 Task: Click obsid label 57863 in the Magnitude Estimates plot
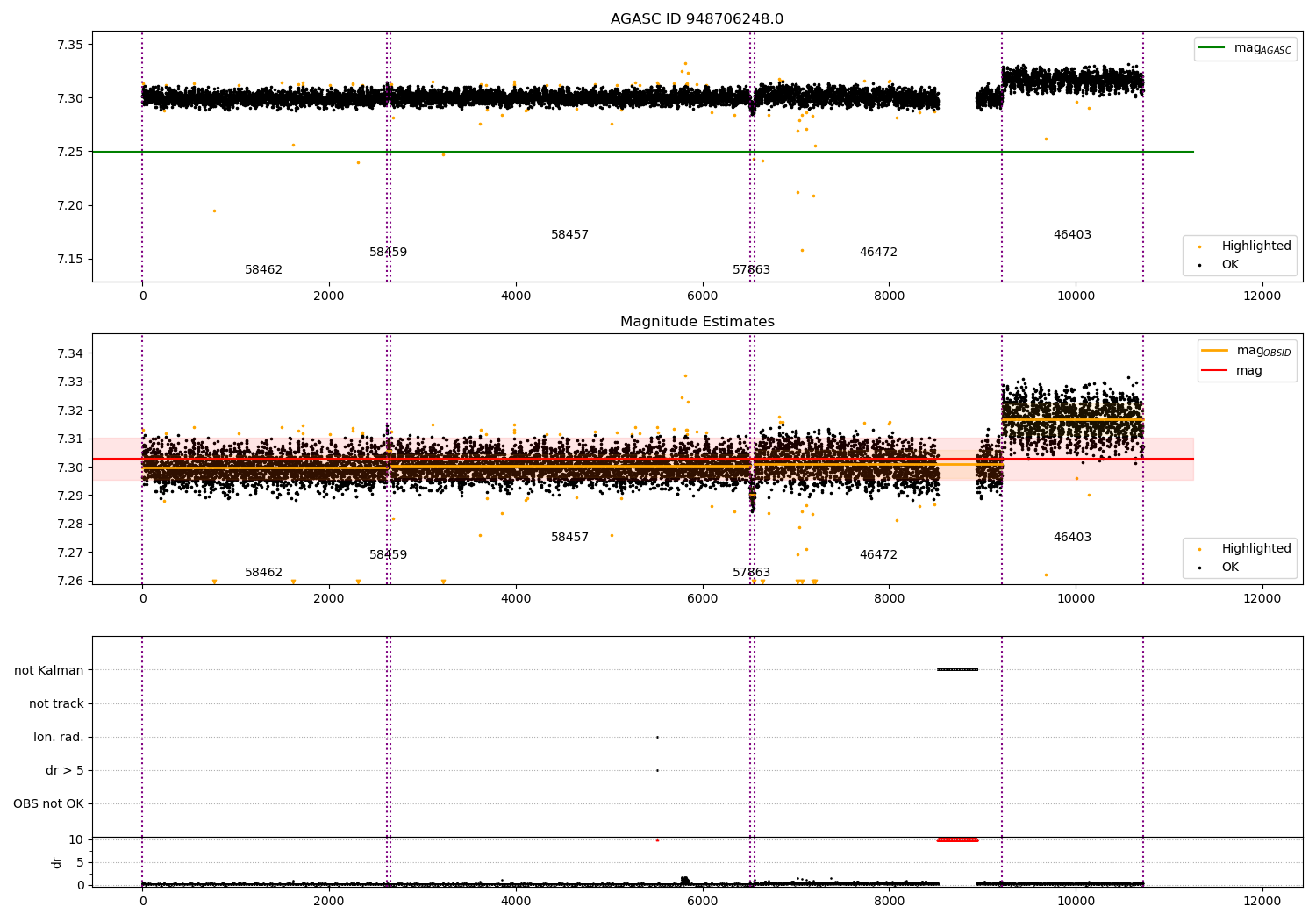click(x=751, y=573)
